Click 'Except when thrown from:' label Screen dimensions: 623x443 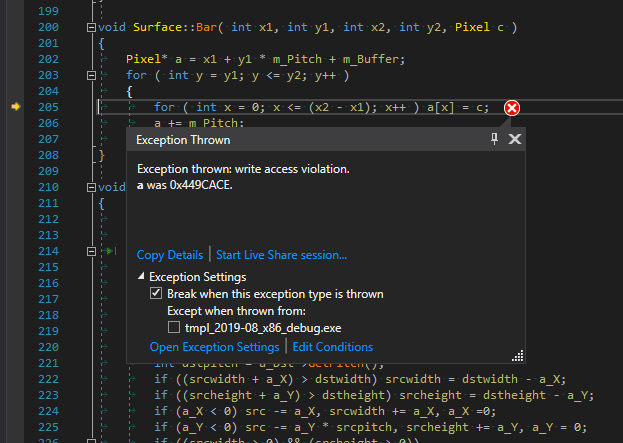237,311
